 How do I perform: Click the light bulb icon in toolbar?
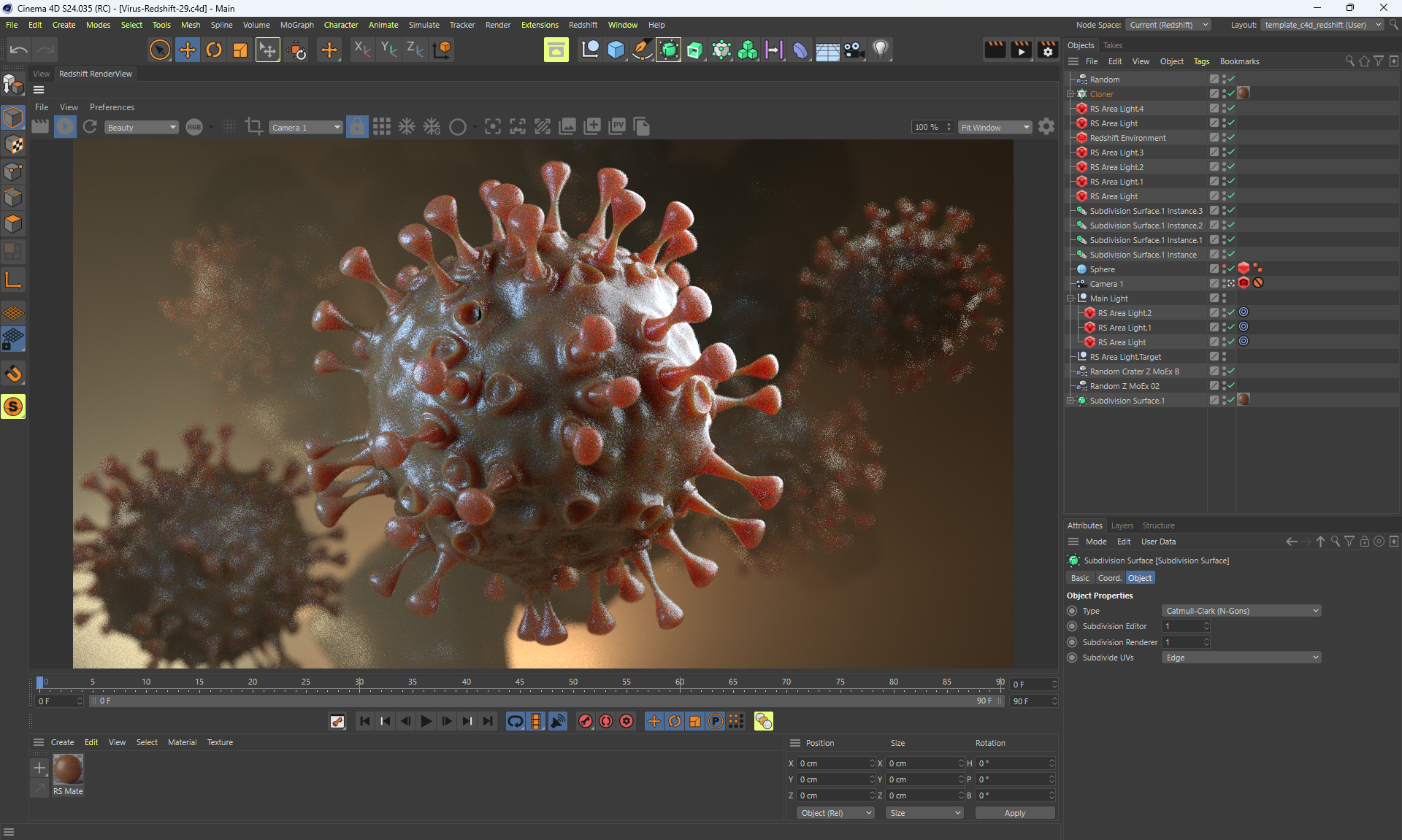click(881, 50)
